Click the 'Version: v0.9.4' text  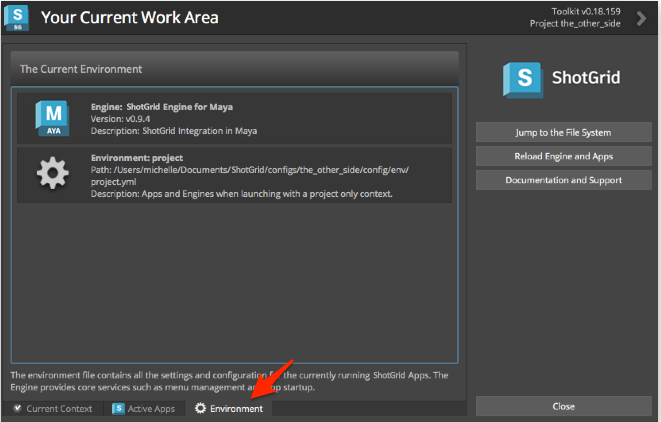coord(120,119)
